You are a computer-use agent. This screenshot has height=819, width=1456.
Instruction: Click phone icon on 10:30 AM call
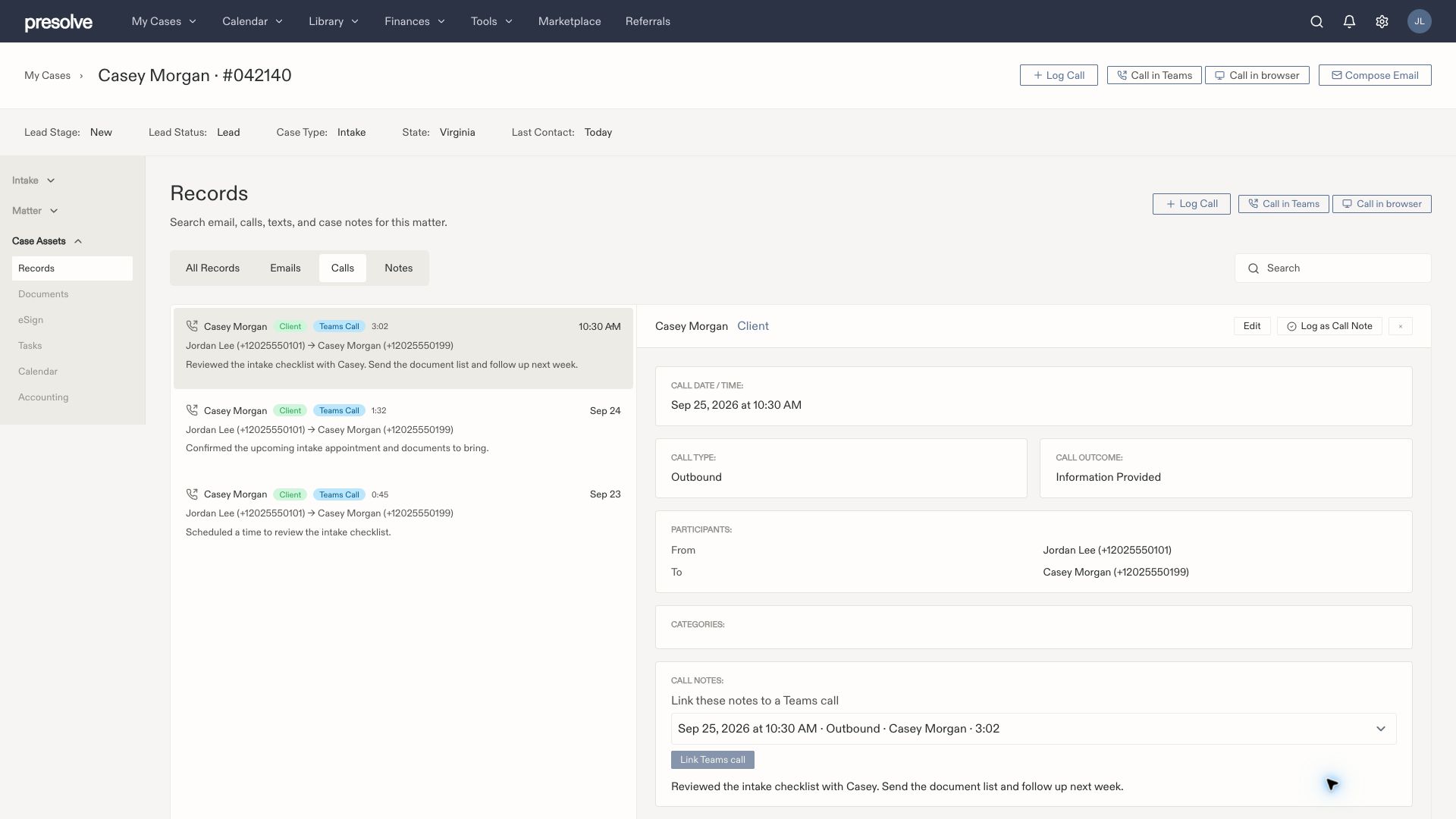(192, 326)
